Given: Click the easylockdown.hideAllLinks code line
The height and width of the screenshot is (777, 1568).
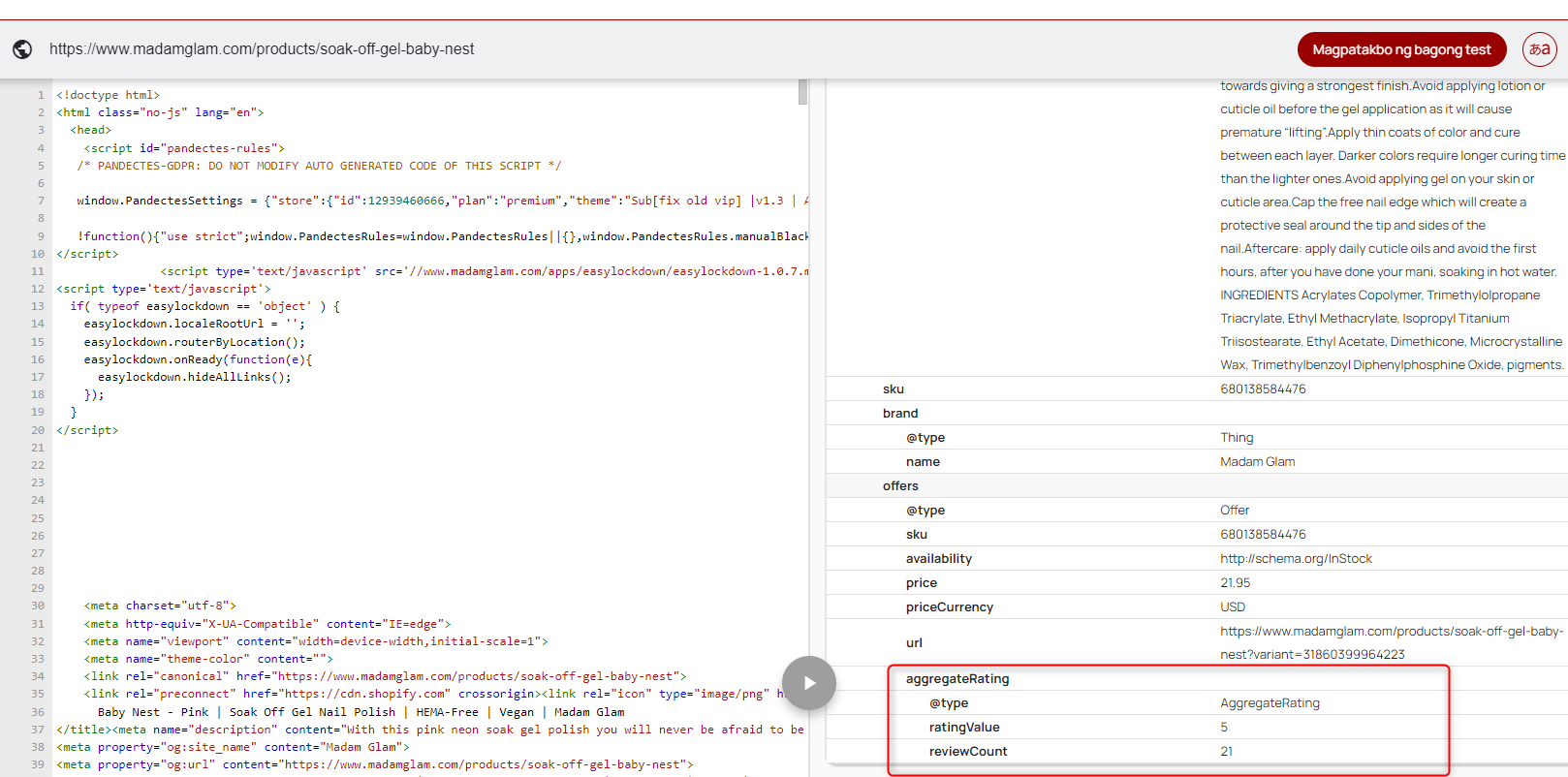Looking at the screenshot, I should click(194, 377).
